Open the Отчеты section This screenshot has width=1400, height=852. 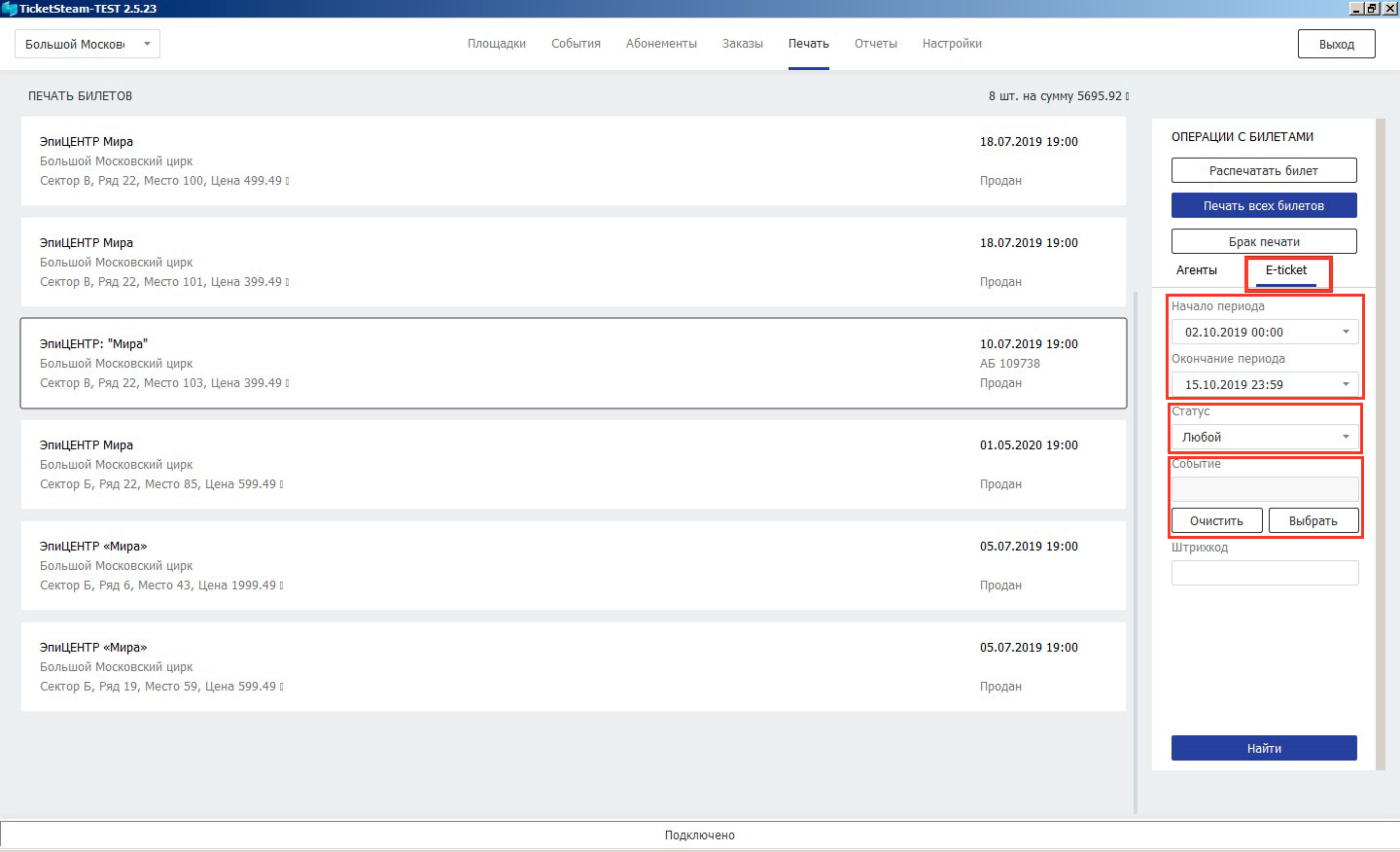(x=876, y=44)
